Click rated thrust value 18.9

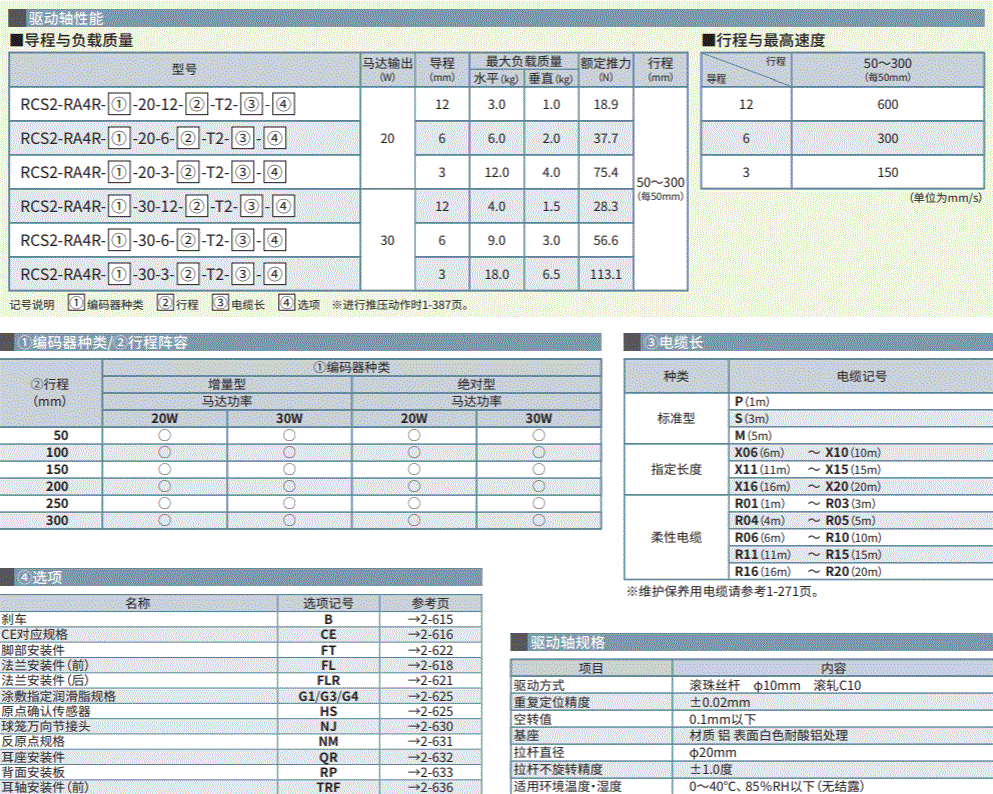pyautogui.click(x=605, y=104)
